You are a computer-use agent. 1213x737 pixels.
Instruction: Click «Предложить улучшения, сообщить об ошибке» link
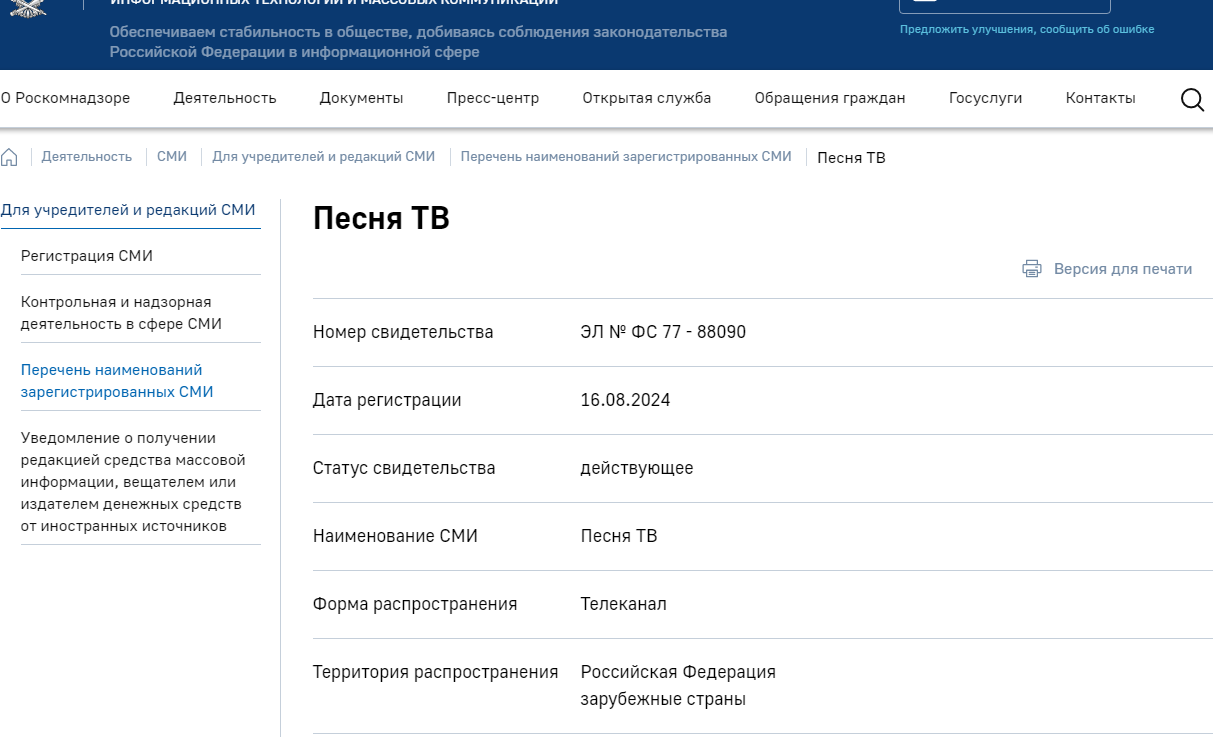tap(1027, 29)
